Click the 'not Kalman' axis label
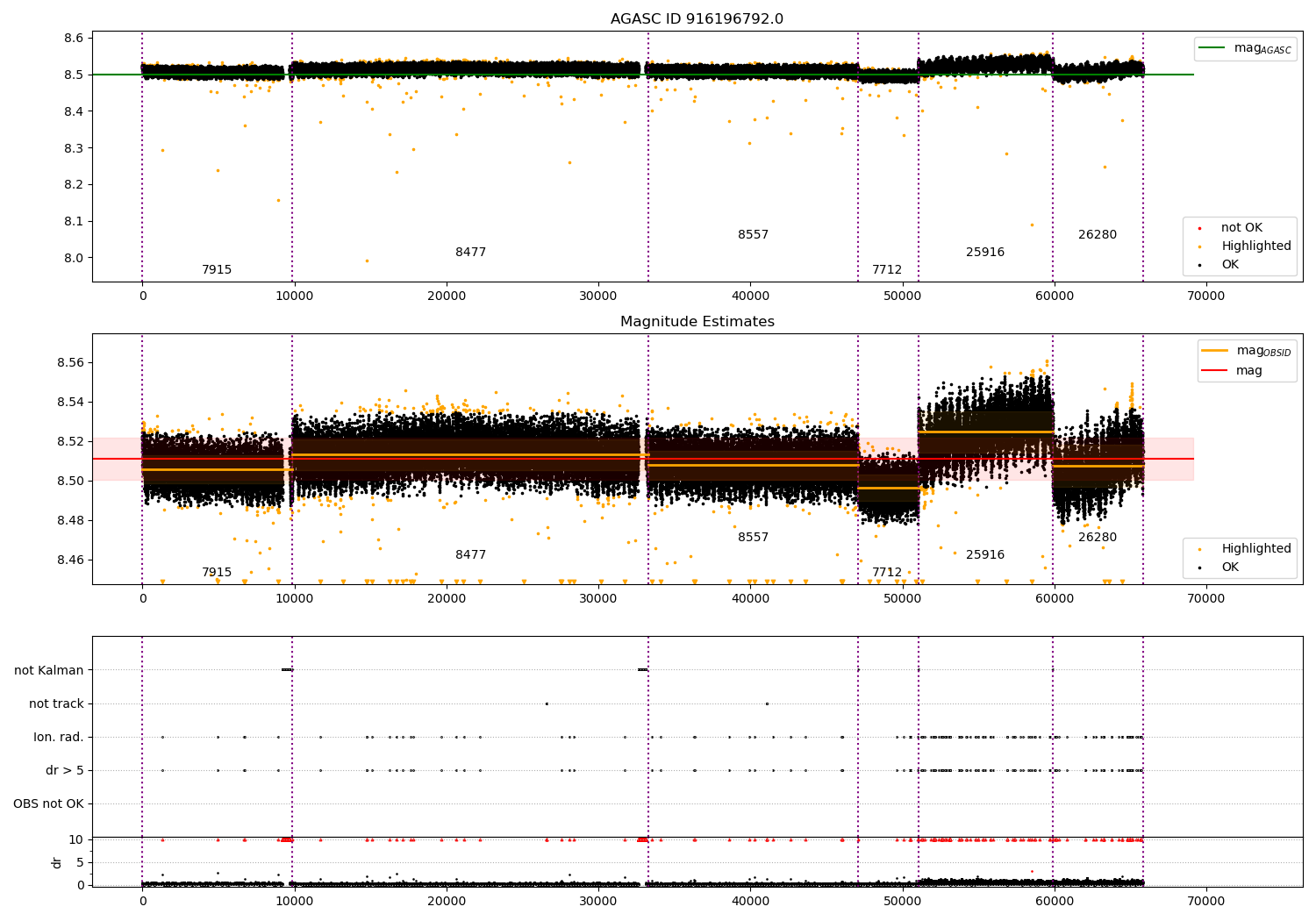1316x921 pixels. point(49,671)
